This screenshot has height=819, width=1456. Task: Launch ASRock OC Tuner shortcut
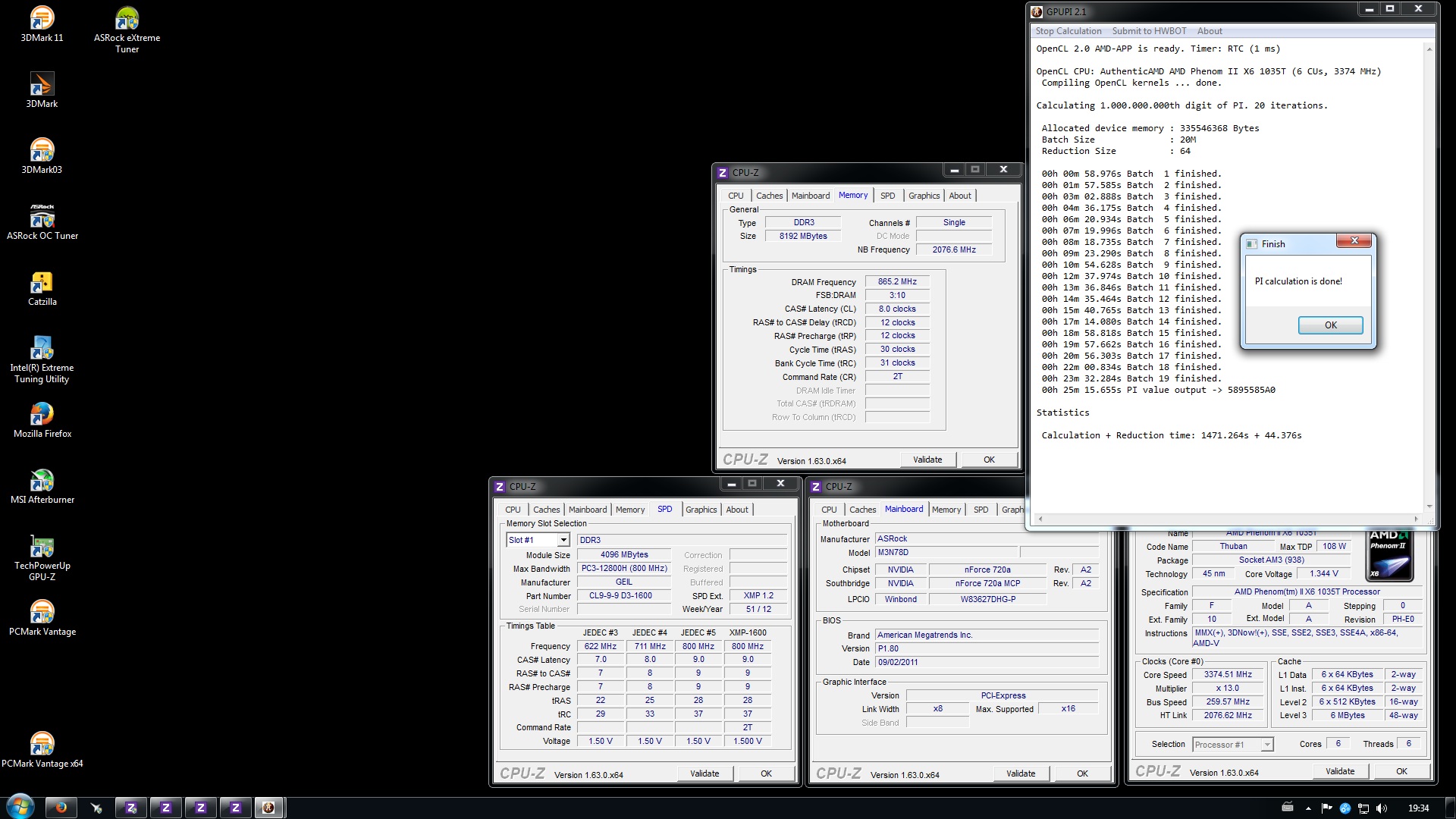42,221
